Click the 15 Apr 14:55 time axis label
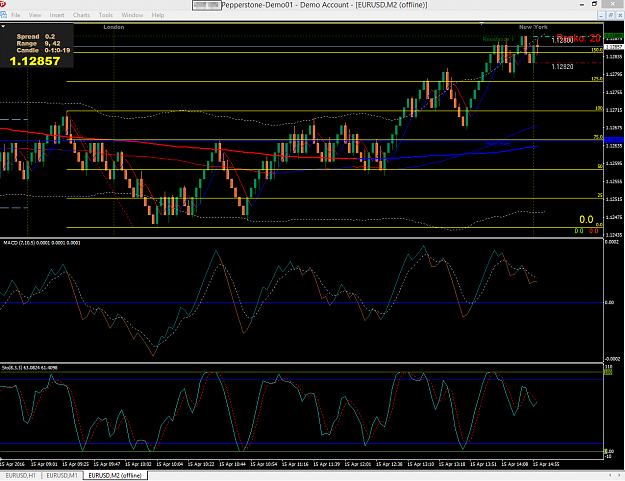Image resolution: width=625 pixels, height=481 pixels. click(546, 464)
